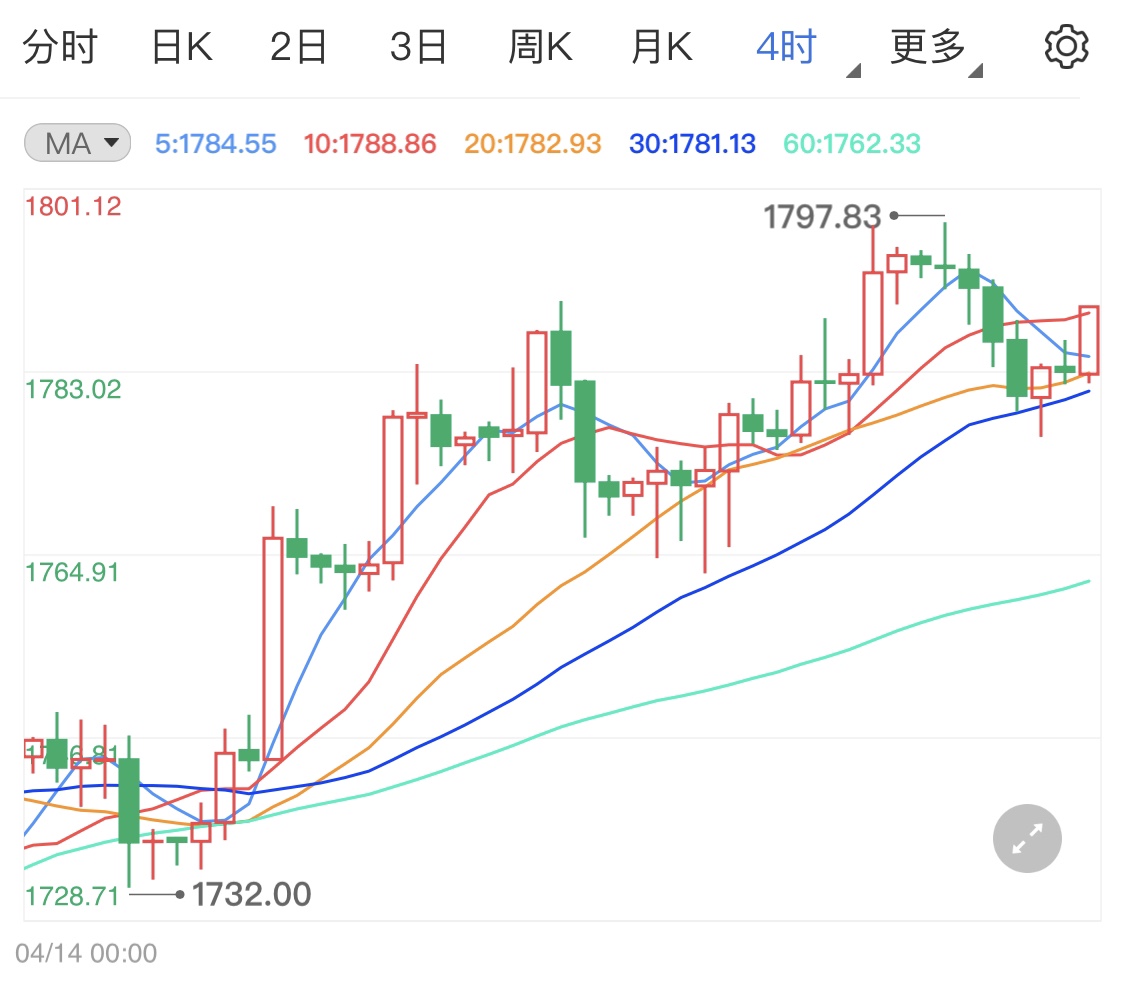Open the 周K weekly chart tab
Screen dimensions: 1125x988
540,47
